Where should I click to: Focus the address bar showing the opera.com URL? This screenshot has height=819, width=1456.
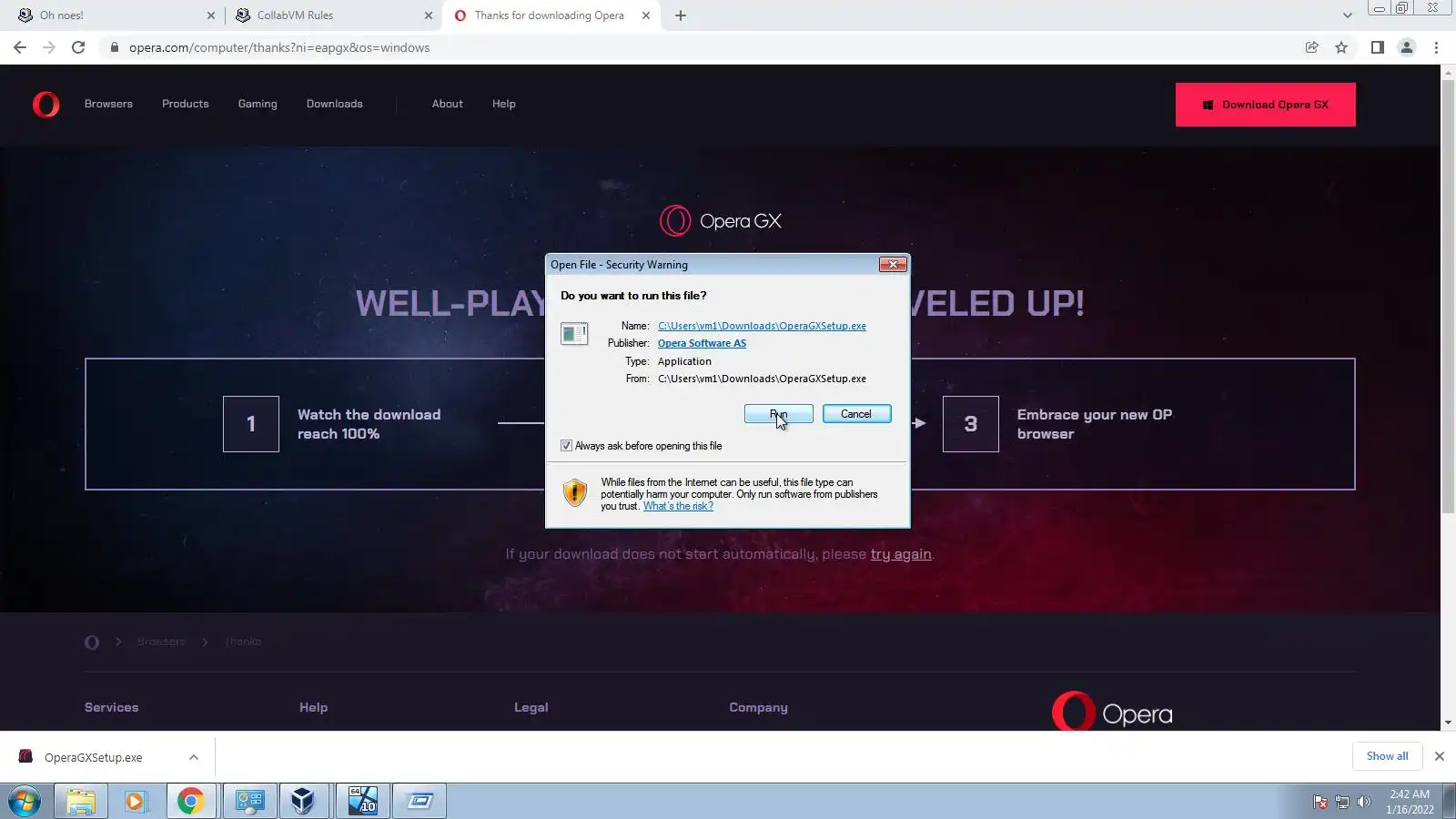point(701,47)
